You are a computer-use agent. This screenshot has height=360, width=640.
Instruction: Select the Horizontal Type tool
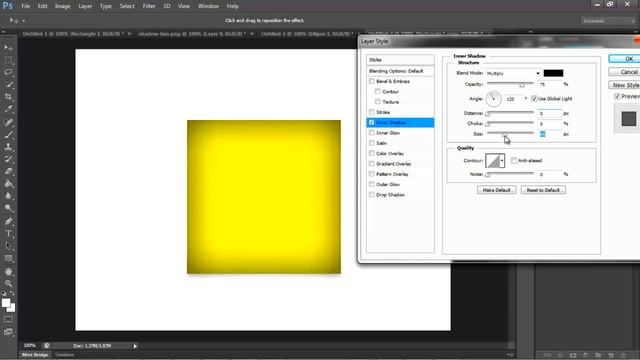pyautogui.click(x=8, y=233)
